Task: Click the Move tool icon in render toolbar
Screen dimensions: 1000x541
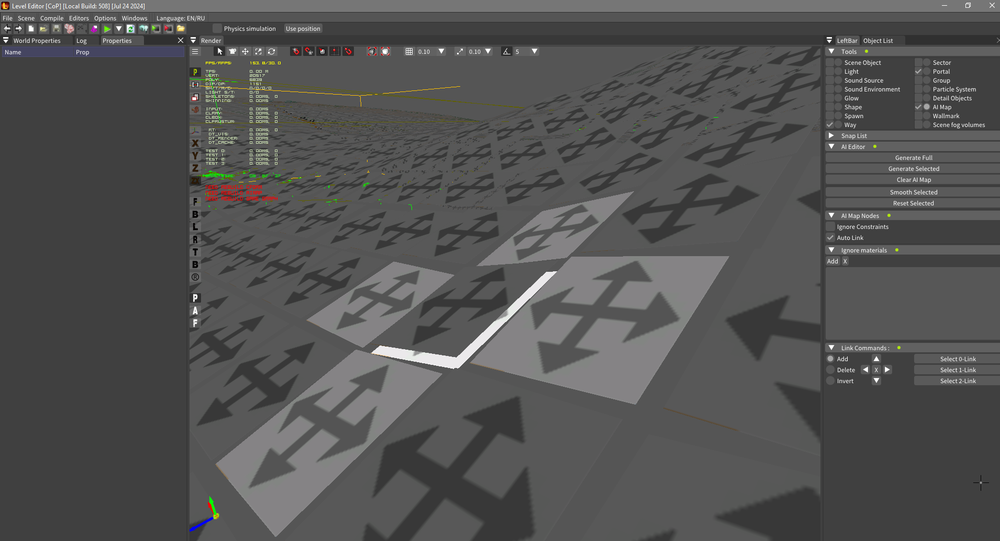Action: pyautogui.click(x=245, y=51)
